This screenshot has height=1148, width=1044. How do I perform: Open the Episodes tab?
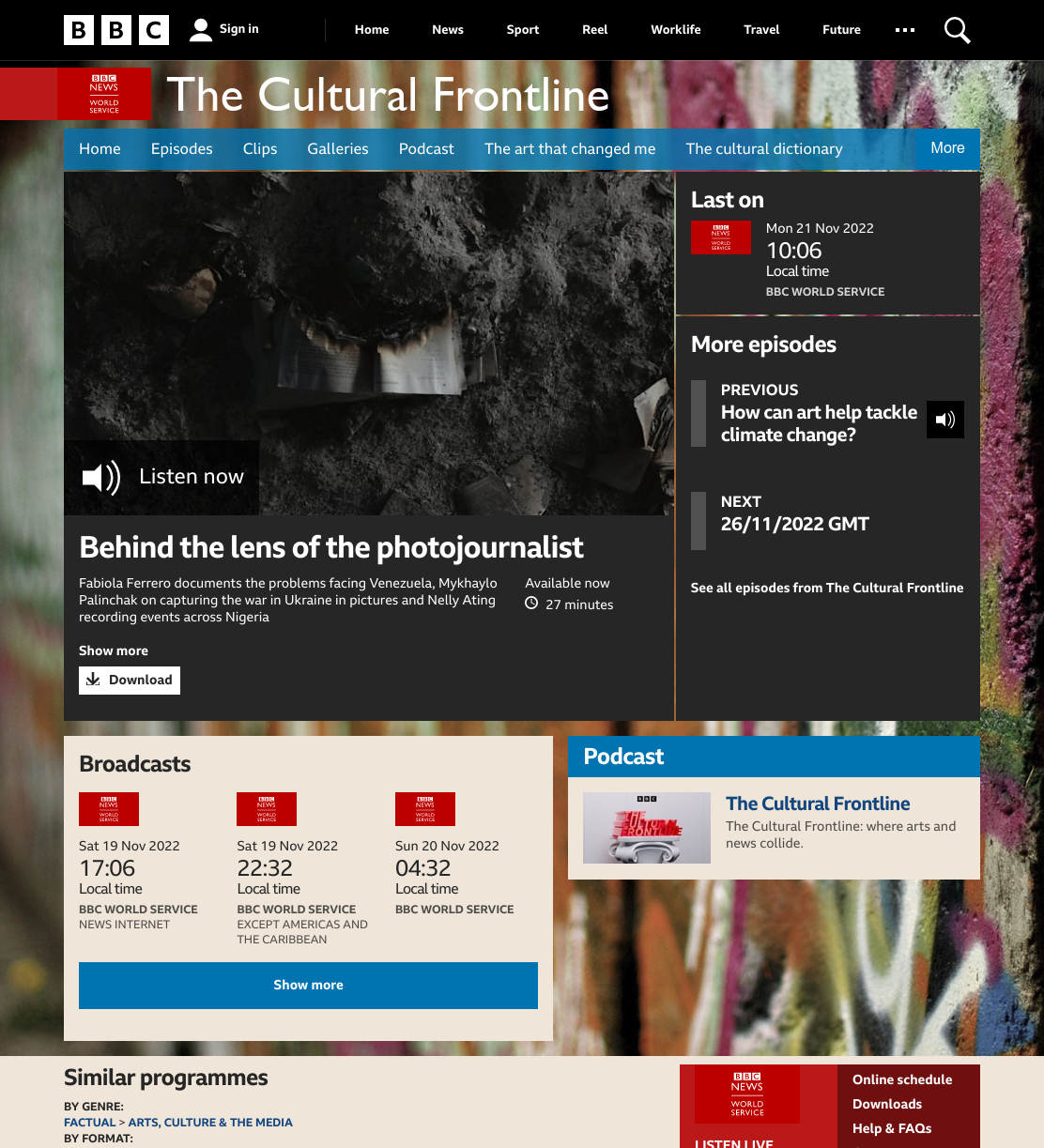click(x=182, y=149)
